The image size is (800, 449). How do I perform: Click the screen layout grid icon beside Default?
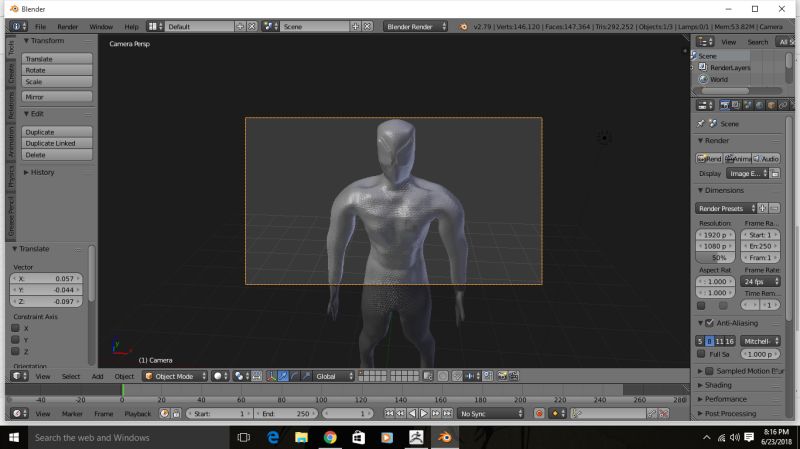pyautogui.click(x=155, y=26)
